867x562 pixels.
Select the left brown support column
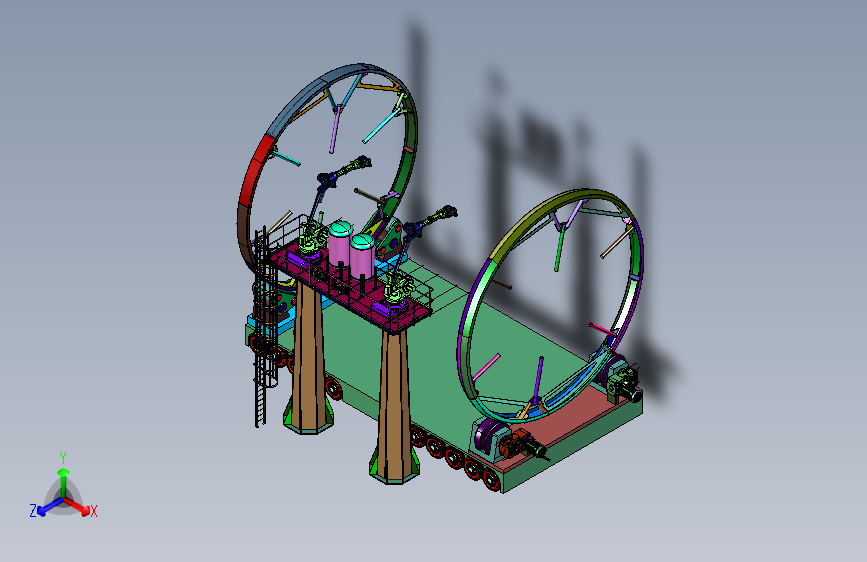pyautogui.click(x=309, y=358)
